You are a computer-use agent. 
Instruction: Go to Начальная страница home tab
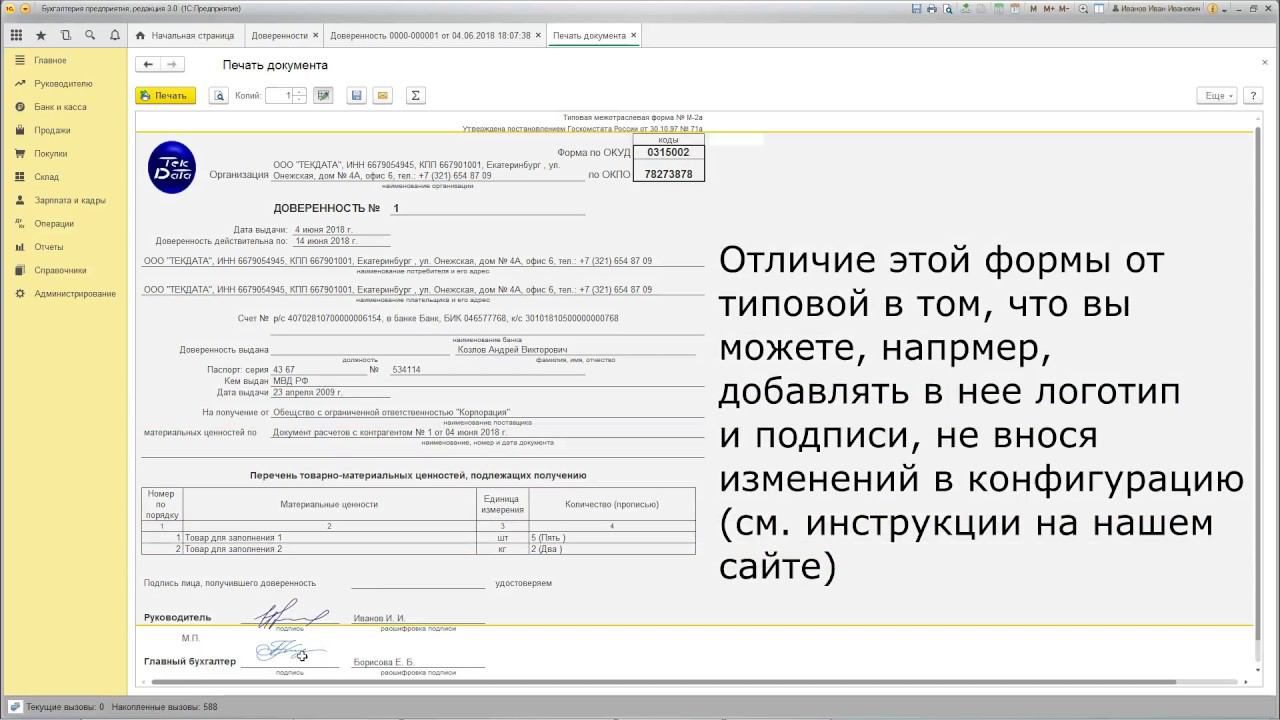point(185,35)
